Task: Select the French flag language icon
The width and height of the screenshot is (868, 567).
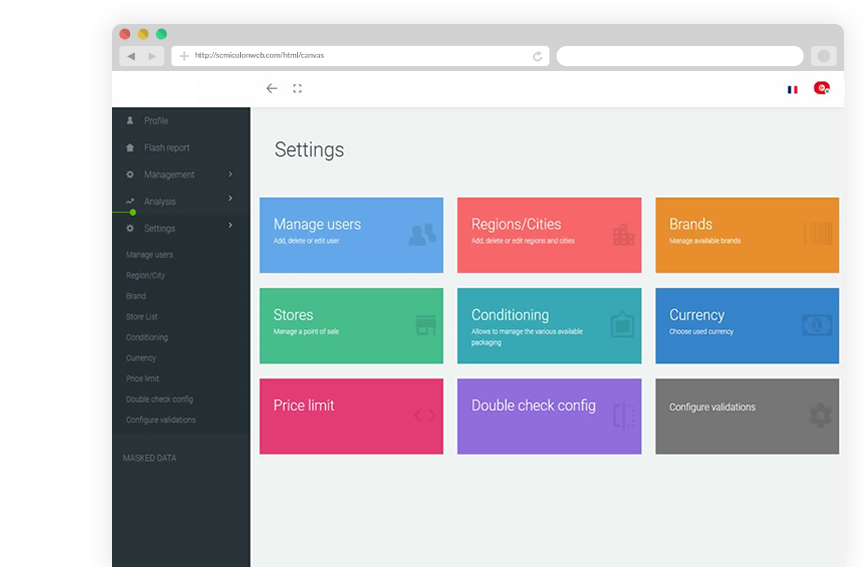Action: 792,89
